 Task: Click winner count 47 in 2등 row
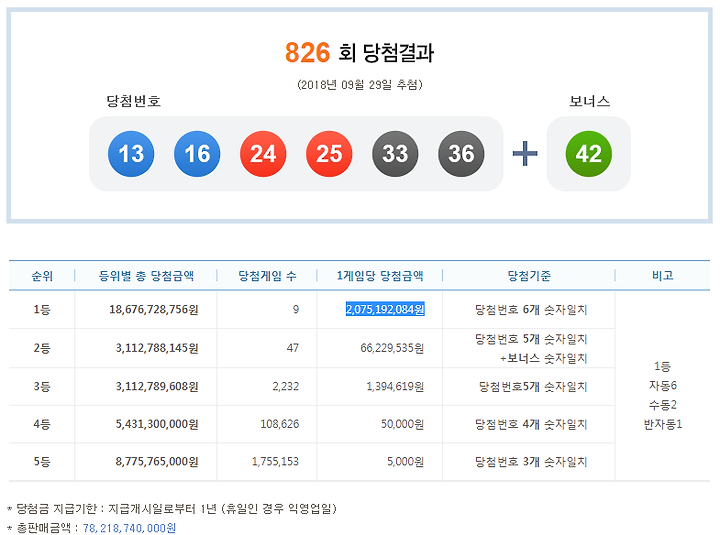coord(292,348)
